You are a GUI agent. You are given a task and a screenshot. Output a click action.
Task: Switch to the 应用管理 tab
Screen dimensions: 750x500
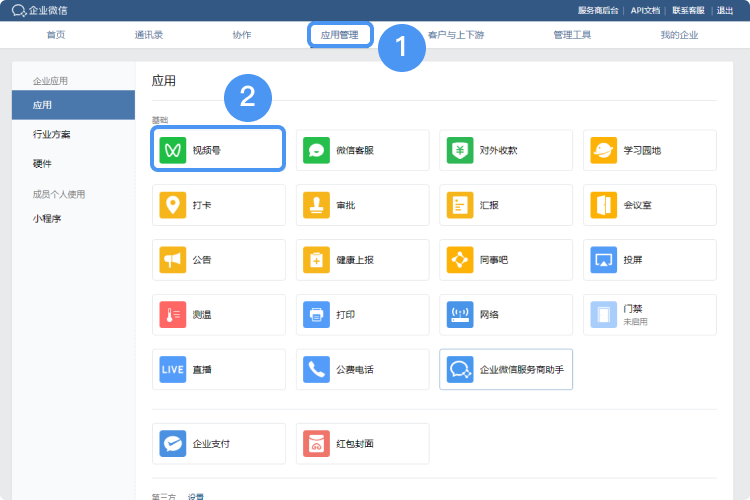pos(340,35)
